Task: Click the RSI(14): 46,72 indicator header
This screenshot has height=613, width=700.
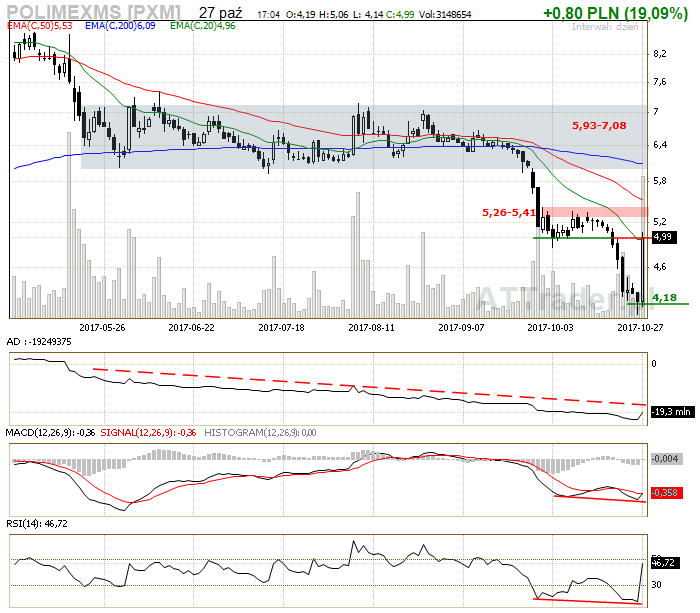Action: click(x=37, y=524)
